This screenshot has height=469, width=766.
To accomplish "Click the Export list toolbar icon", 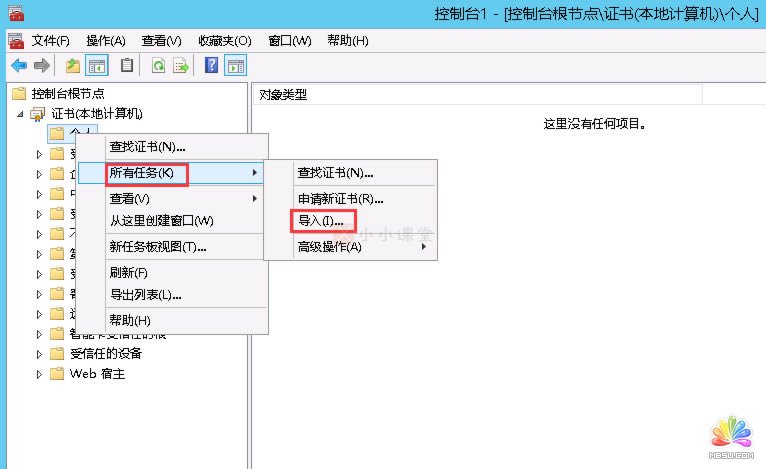I will [181, 65].
